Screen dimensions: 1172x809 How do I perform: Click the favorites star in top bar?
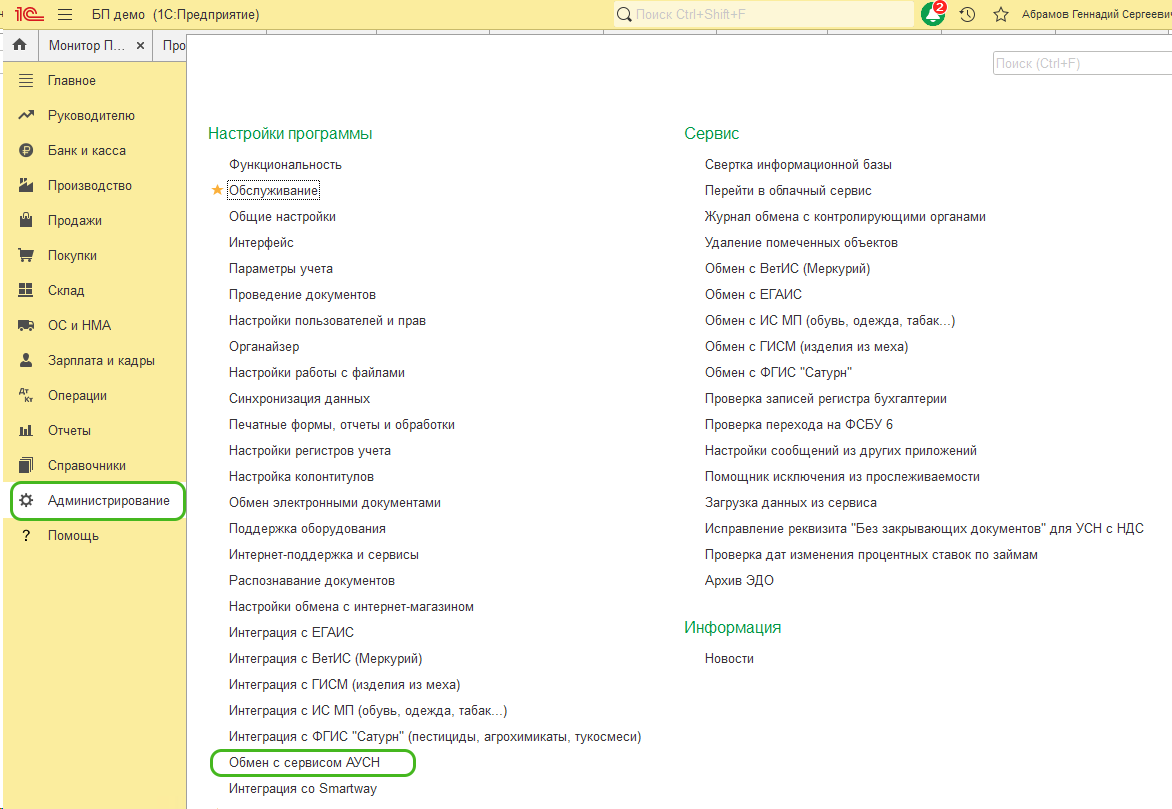coord(1000,15)
